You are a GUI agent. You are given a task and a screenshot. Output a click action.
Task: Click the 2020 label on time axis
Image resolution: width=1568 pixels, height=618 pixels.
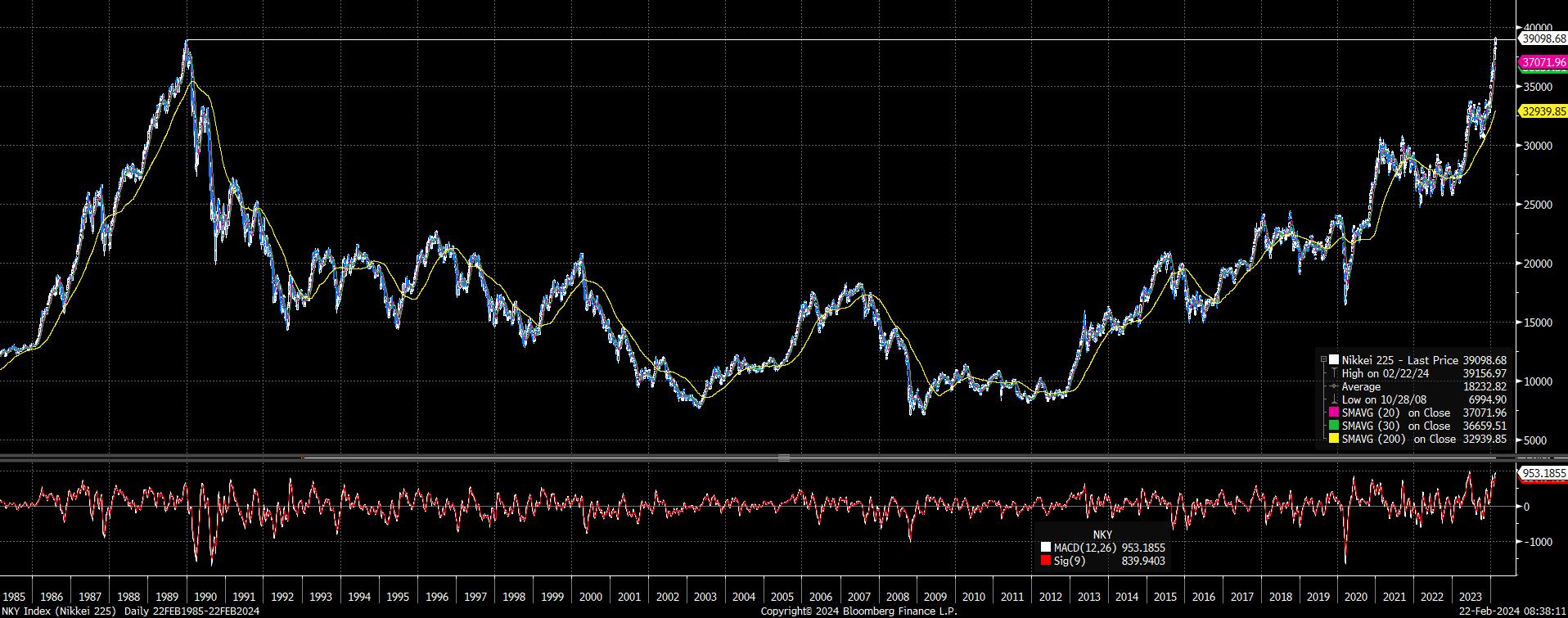[1356, 598]
